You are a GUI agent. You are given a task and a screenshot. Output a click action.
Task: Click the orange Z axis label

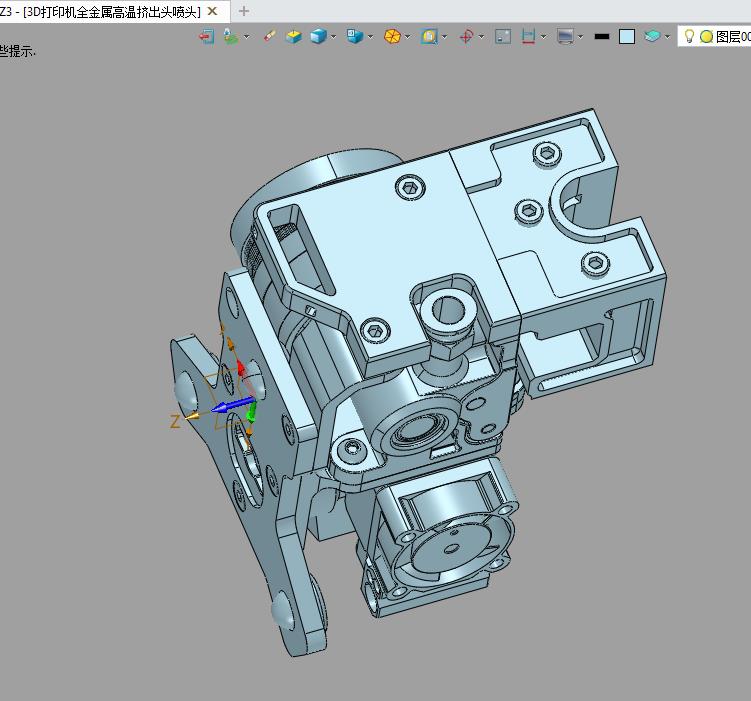176,421
